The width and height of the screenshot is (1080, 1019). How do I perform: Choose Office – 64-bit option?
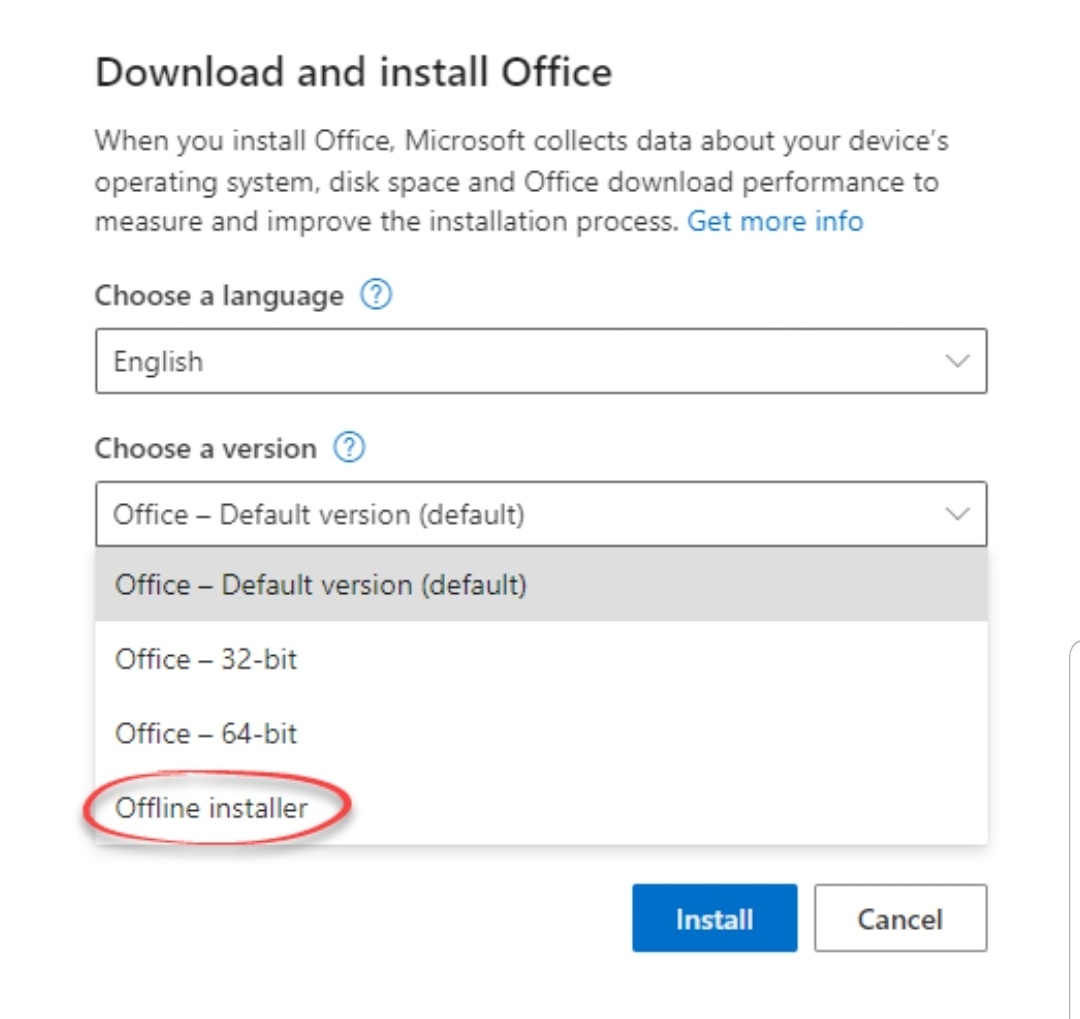541,733
